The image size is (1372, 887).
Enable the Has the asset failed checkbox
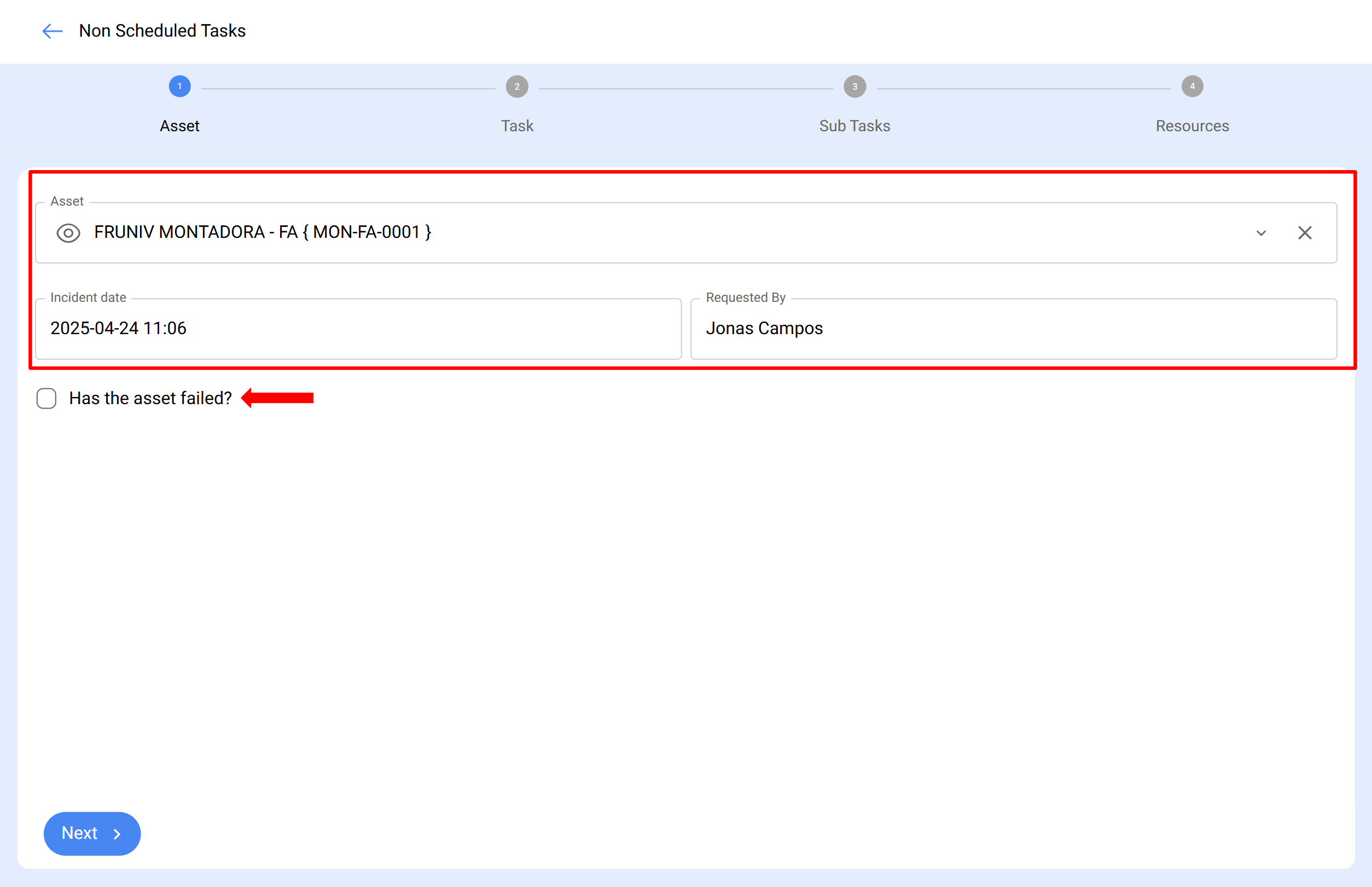coord(46,398)
